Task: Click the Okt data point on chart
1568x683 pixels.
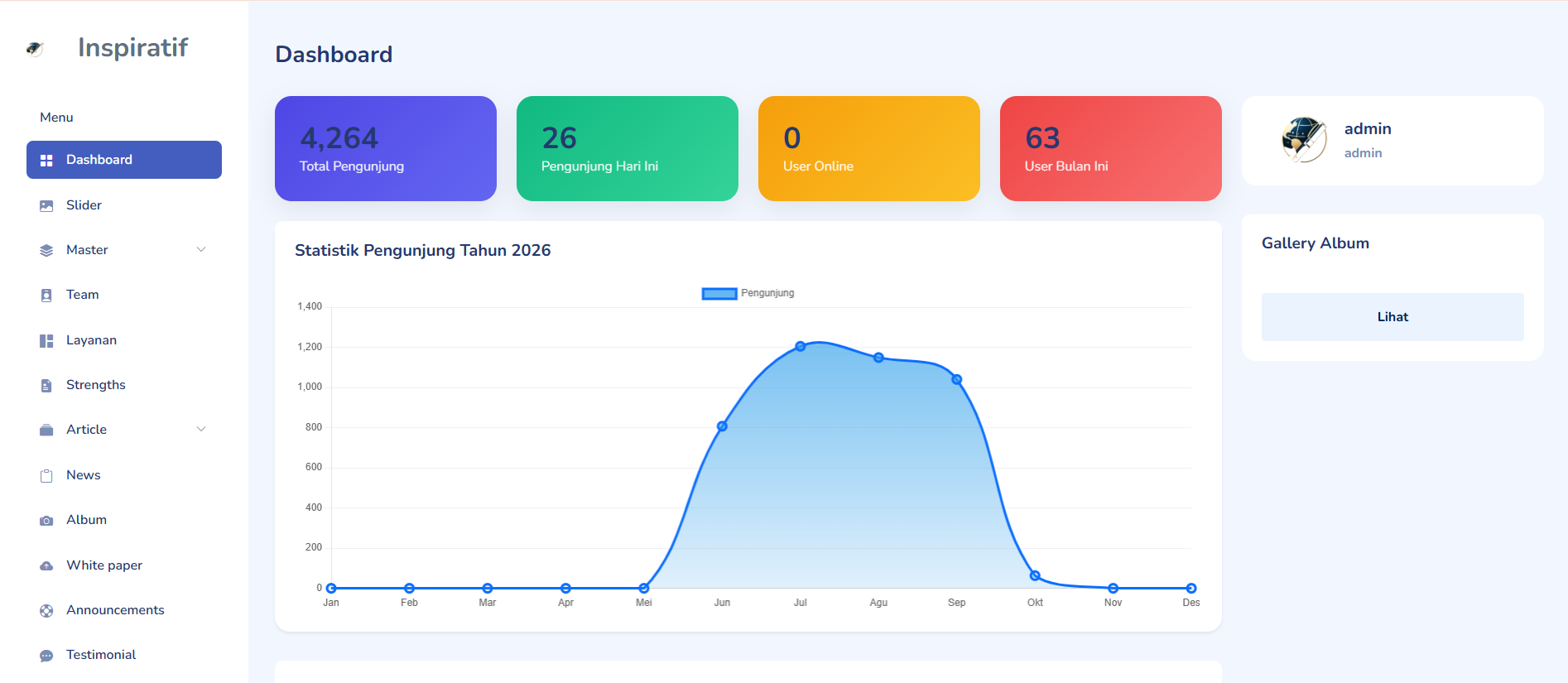Action: (x=1035, y=575)
